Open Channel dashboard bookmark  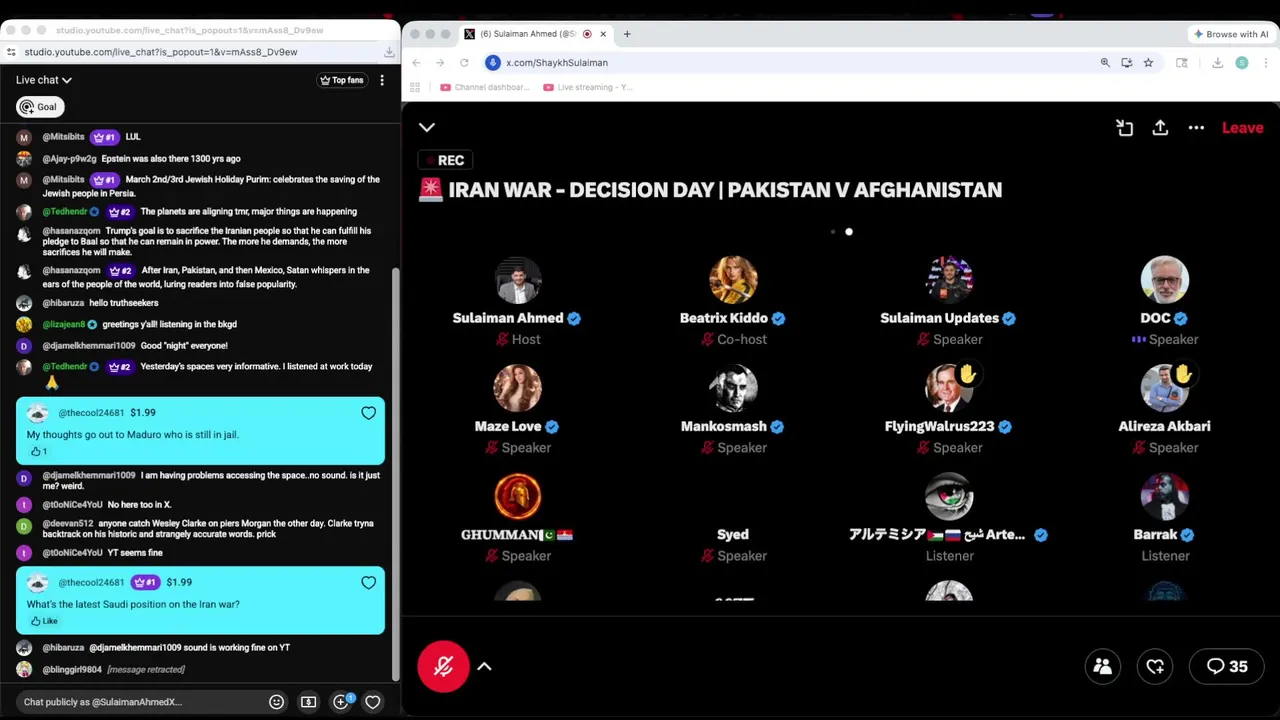pos(485,88)
